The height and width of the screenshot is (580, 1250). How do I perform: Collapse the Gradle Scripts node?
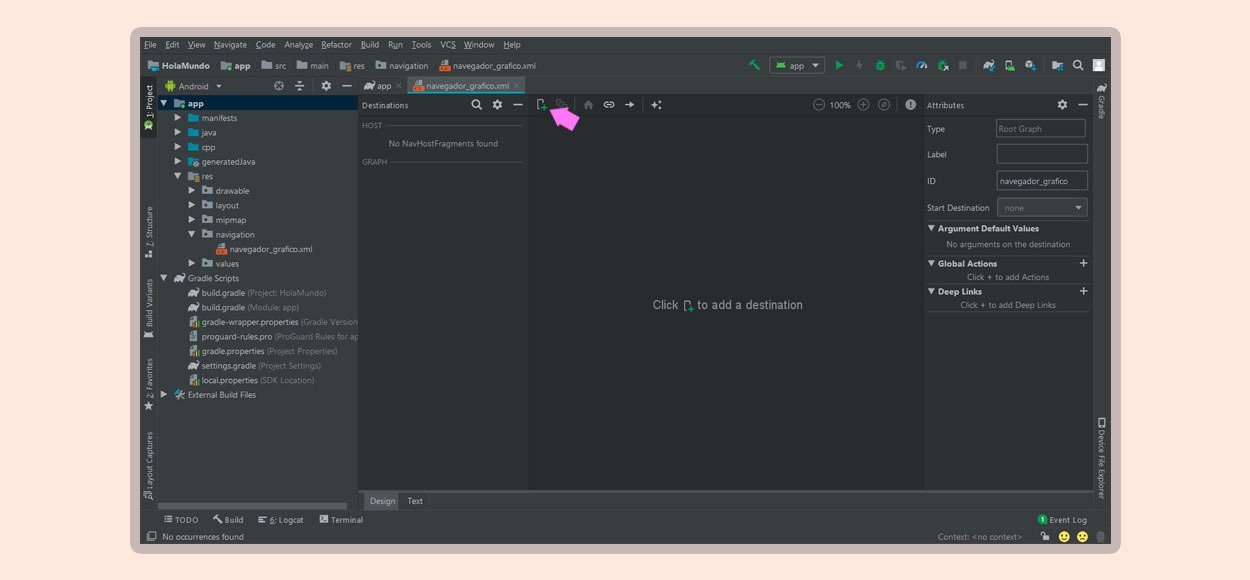(x=164, y=278)
